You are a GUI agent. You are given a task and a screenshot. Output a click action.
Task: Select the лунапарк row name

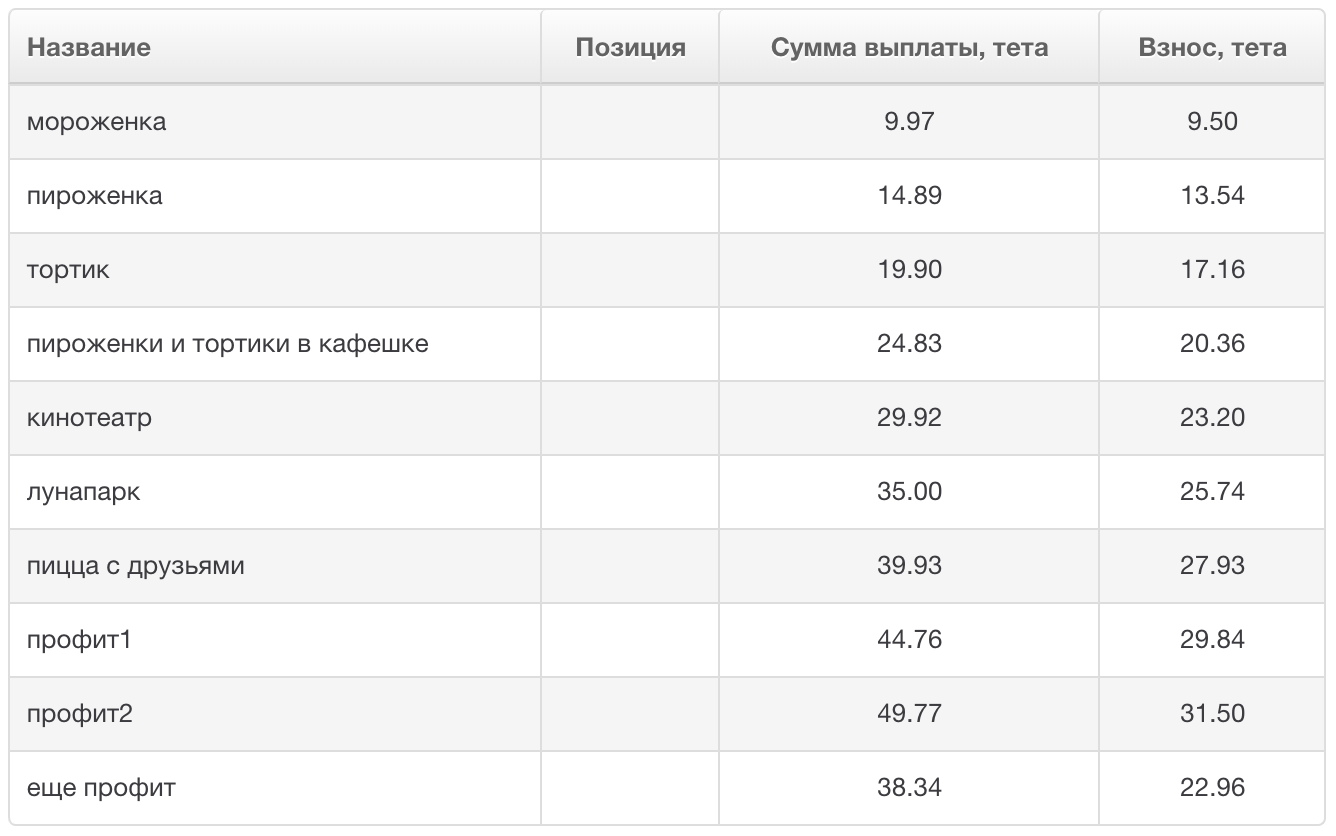tap(83, 492)
